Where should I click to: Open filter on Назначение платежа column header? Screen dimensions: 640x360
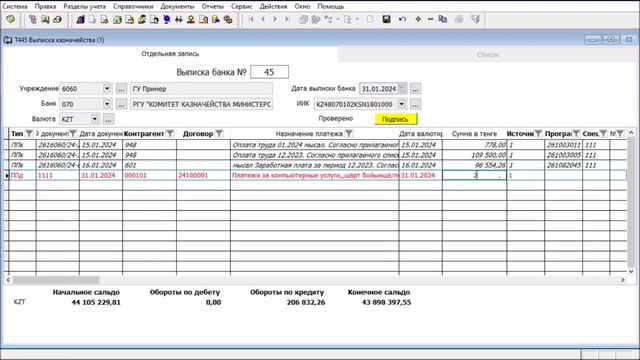(x=349, y=133)
